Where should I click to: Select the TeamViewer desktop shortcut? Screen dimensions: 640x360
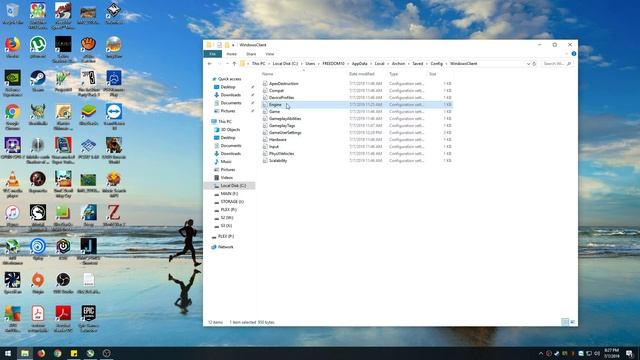click(114, 117)
